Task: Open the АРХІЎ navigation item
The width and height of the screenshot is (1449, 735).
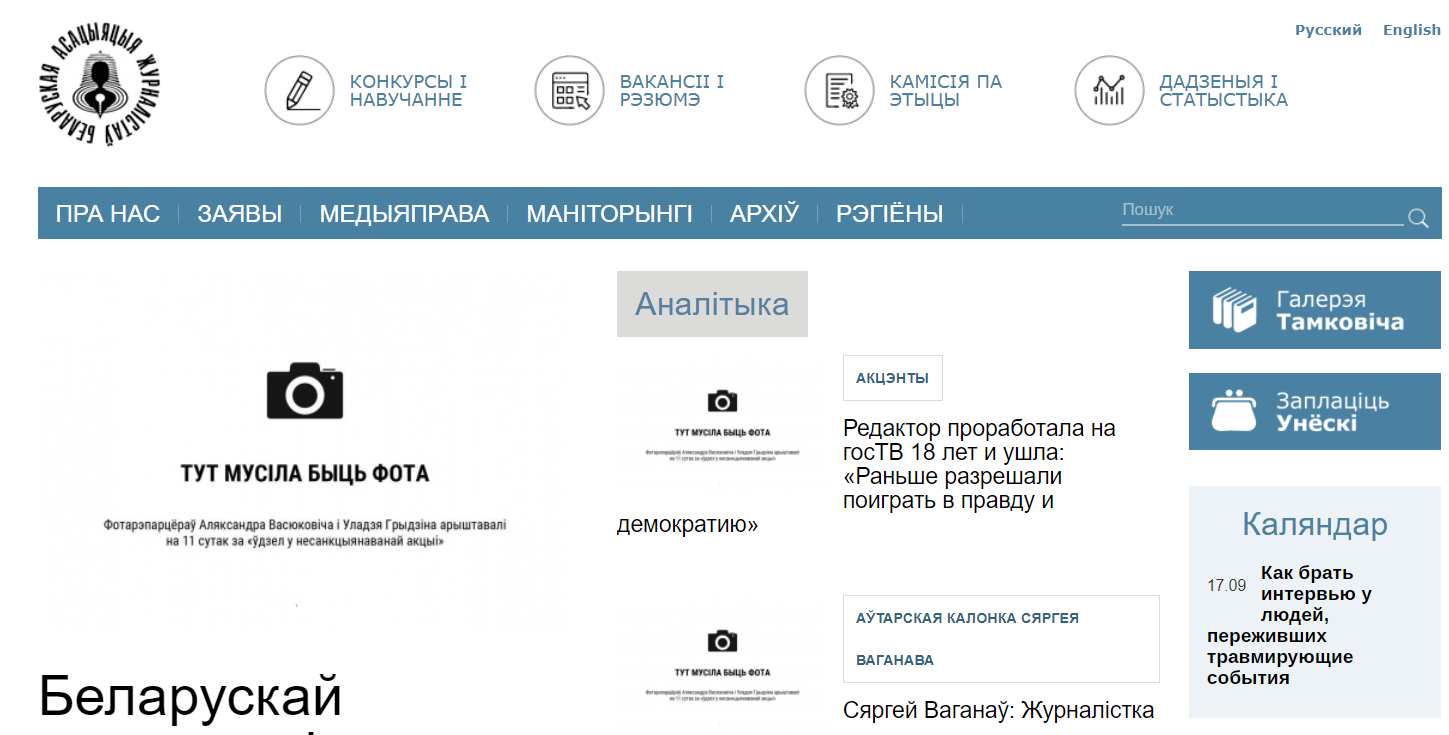Action: point(764,214)
